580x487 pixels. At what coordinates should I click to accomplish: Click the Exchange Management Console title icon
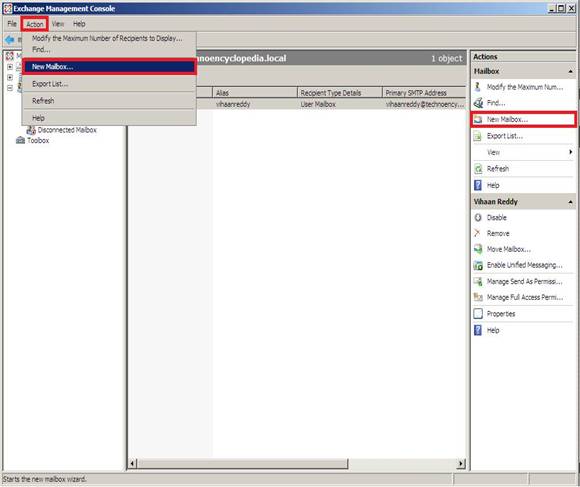click(7, 8)
